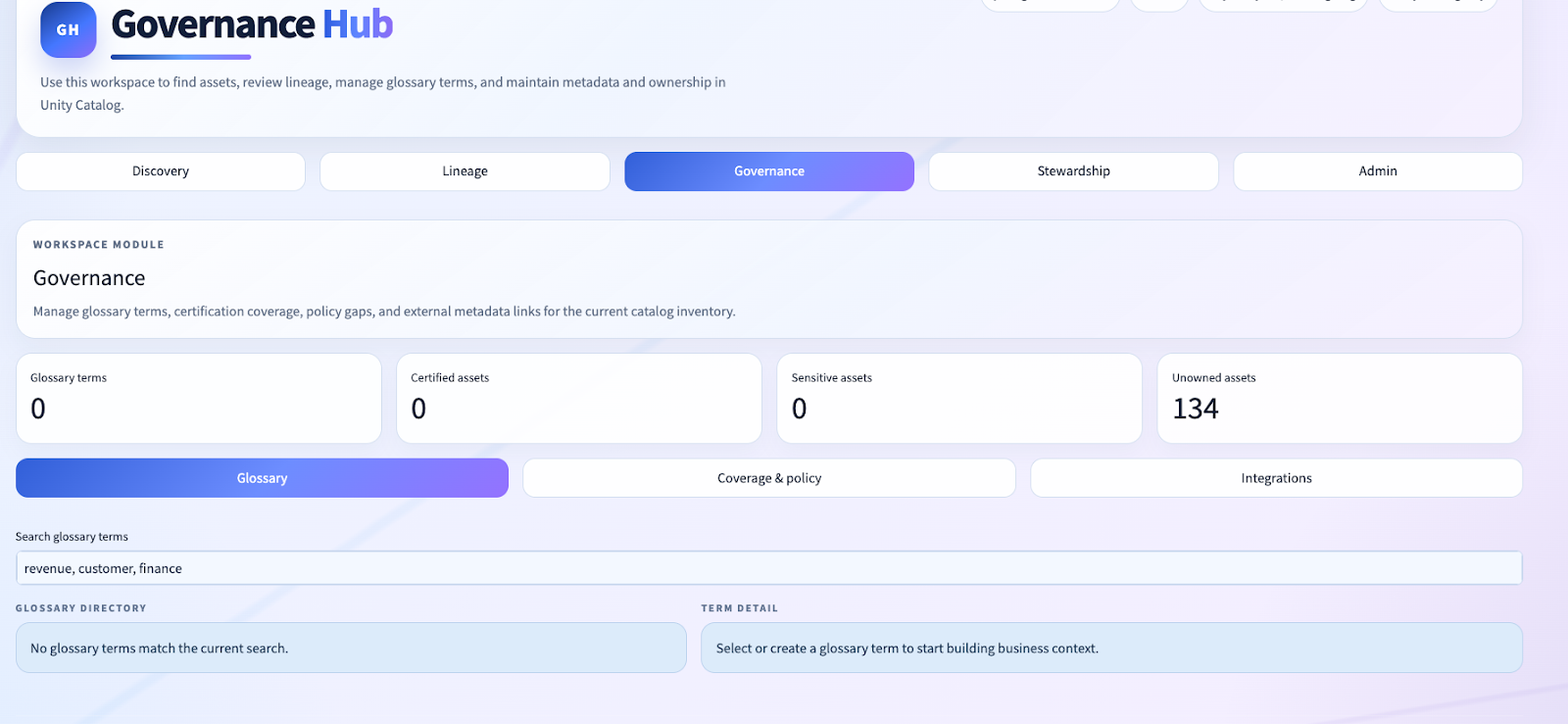
Task: Open the Admin tab
Action: click(x=1377, y=171)
